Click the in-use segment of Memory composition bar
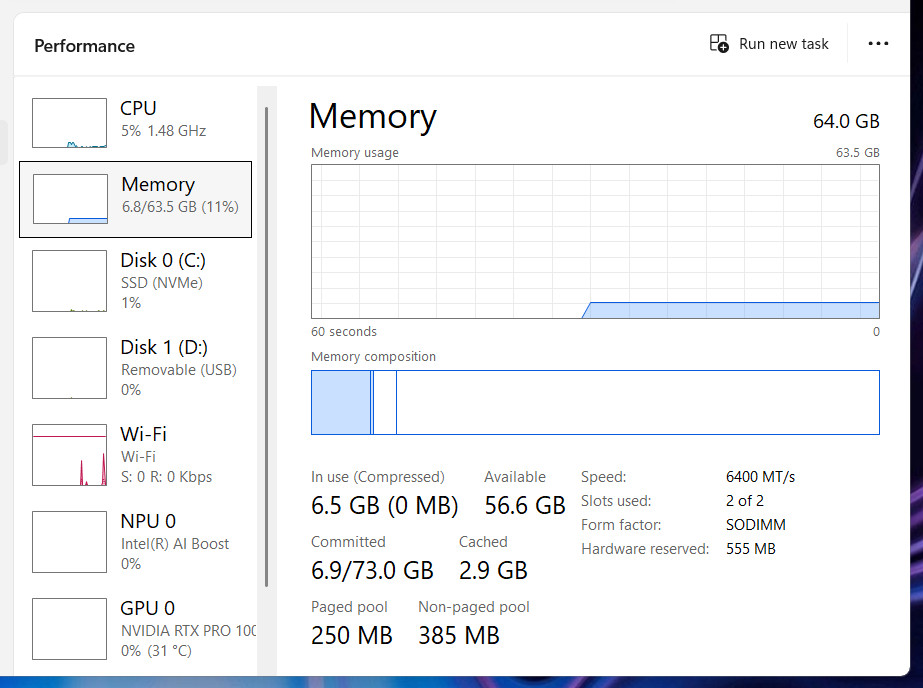 click(x=341, y=403)
